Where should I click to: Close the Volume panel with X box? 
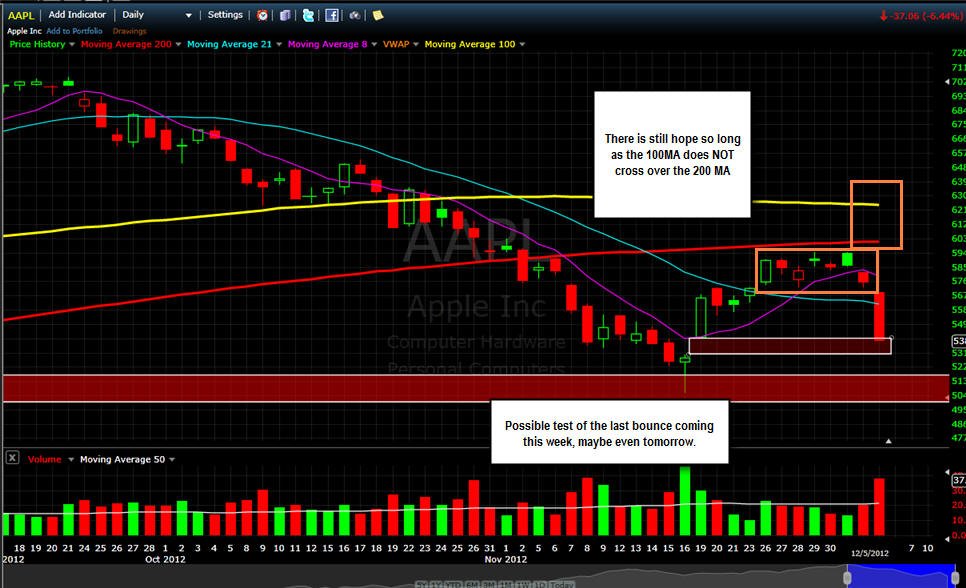[12, 458]
